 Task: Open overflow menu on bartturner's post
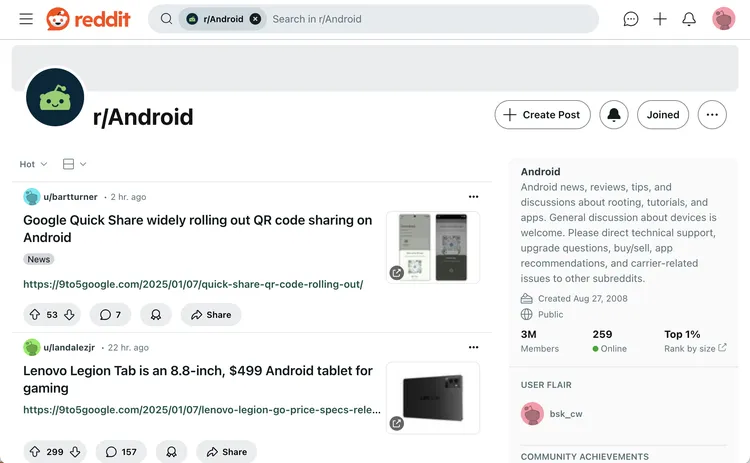coord(473,197)
